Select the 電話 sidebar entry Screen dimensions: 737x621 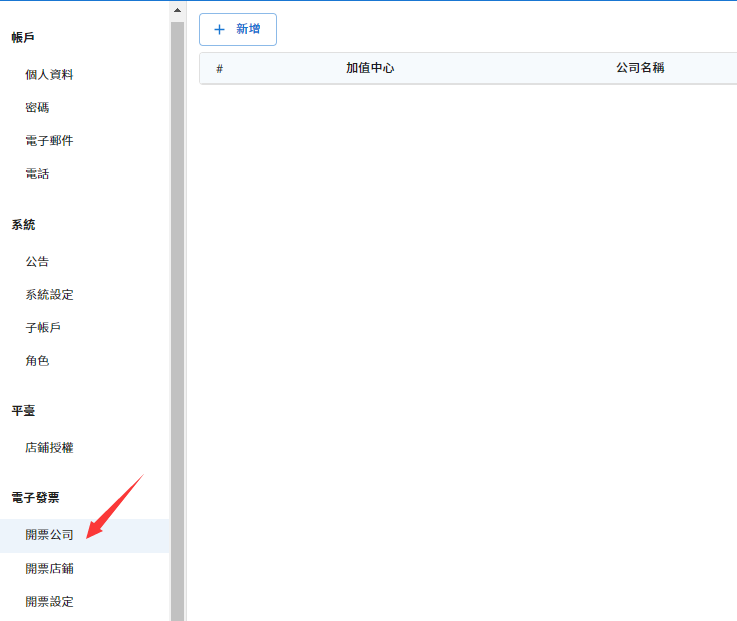click(37, 174)
